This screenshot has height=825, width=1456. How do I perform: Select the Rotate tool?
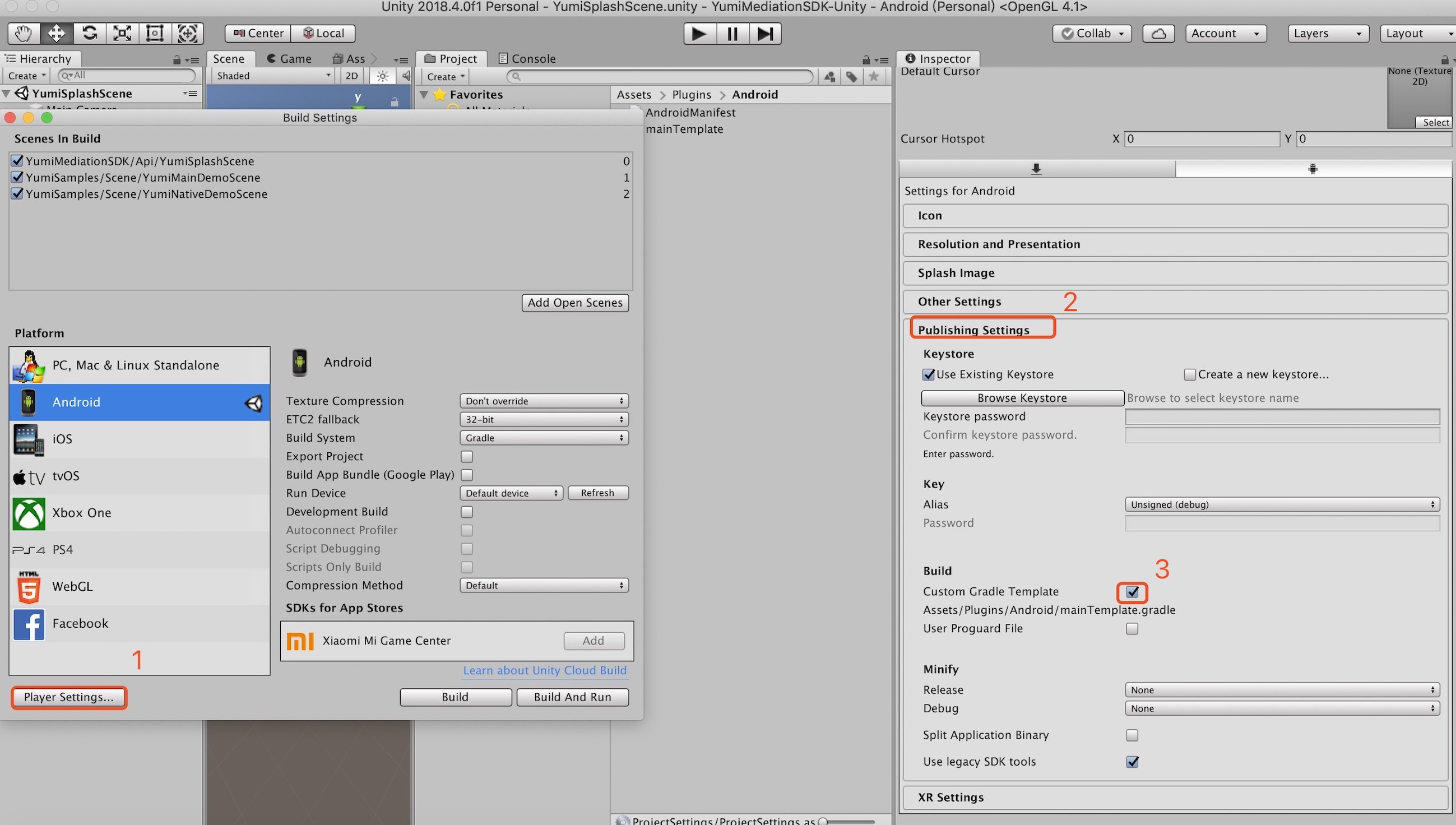89,34
